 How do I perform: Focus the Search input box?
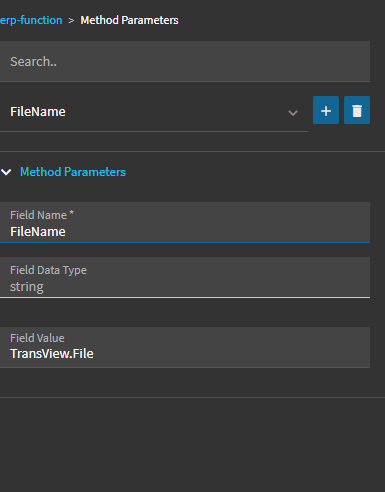(x=185, y=61)
